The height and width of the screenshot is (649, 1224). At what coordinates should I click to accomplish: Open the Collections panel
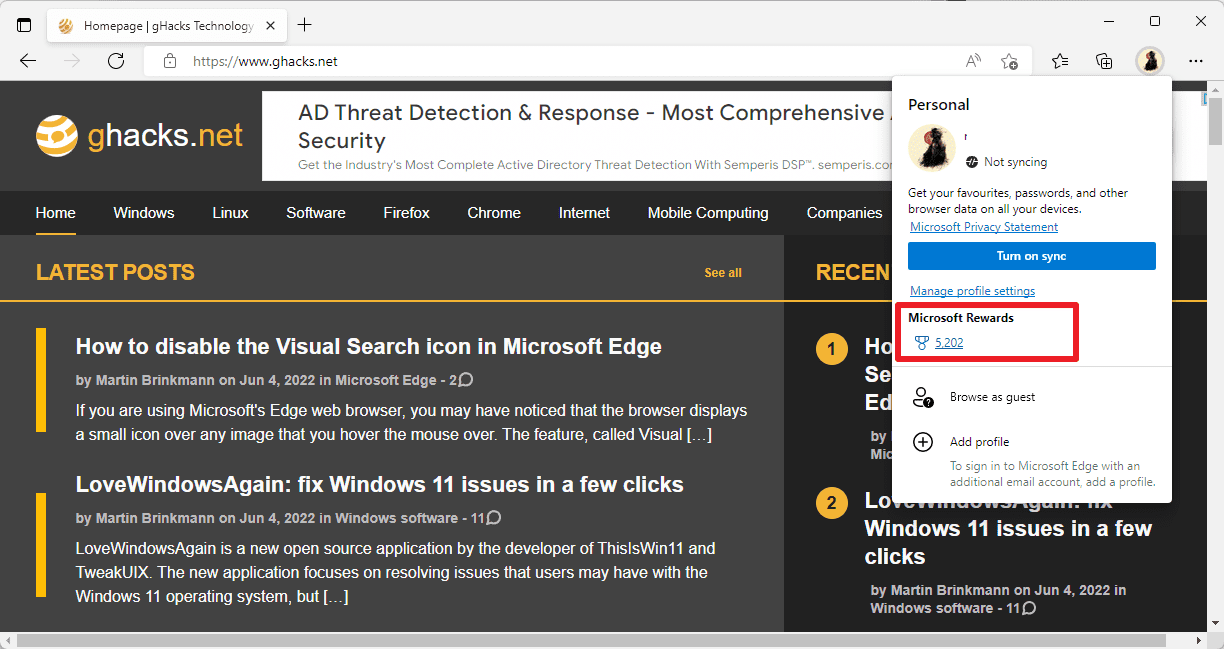tap(1103, 60)
